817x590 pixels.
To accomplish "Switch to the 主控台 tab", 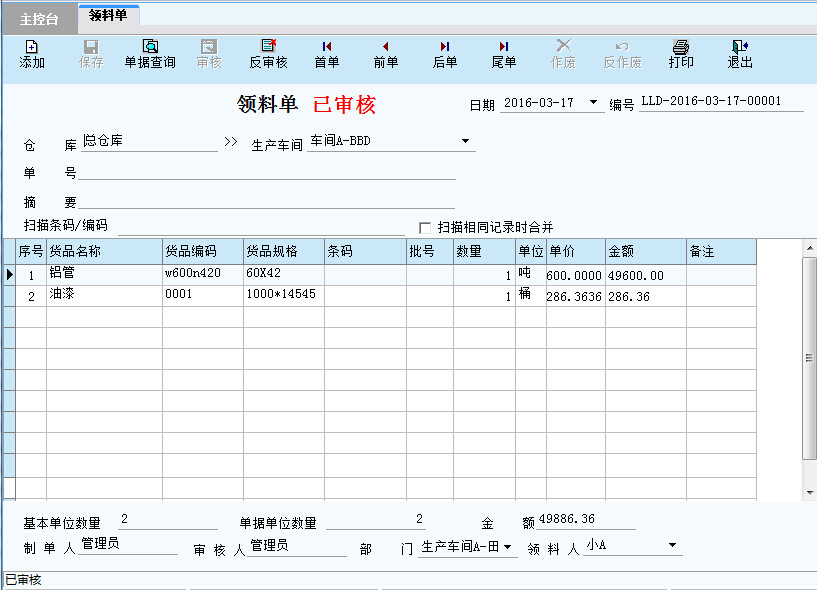I will pyautogui.click(x=39, y=19).
